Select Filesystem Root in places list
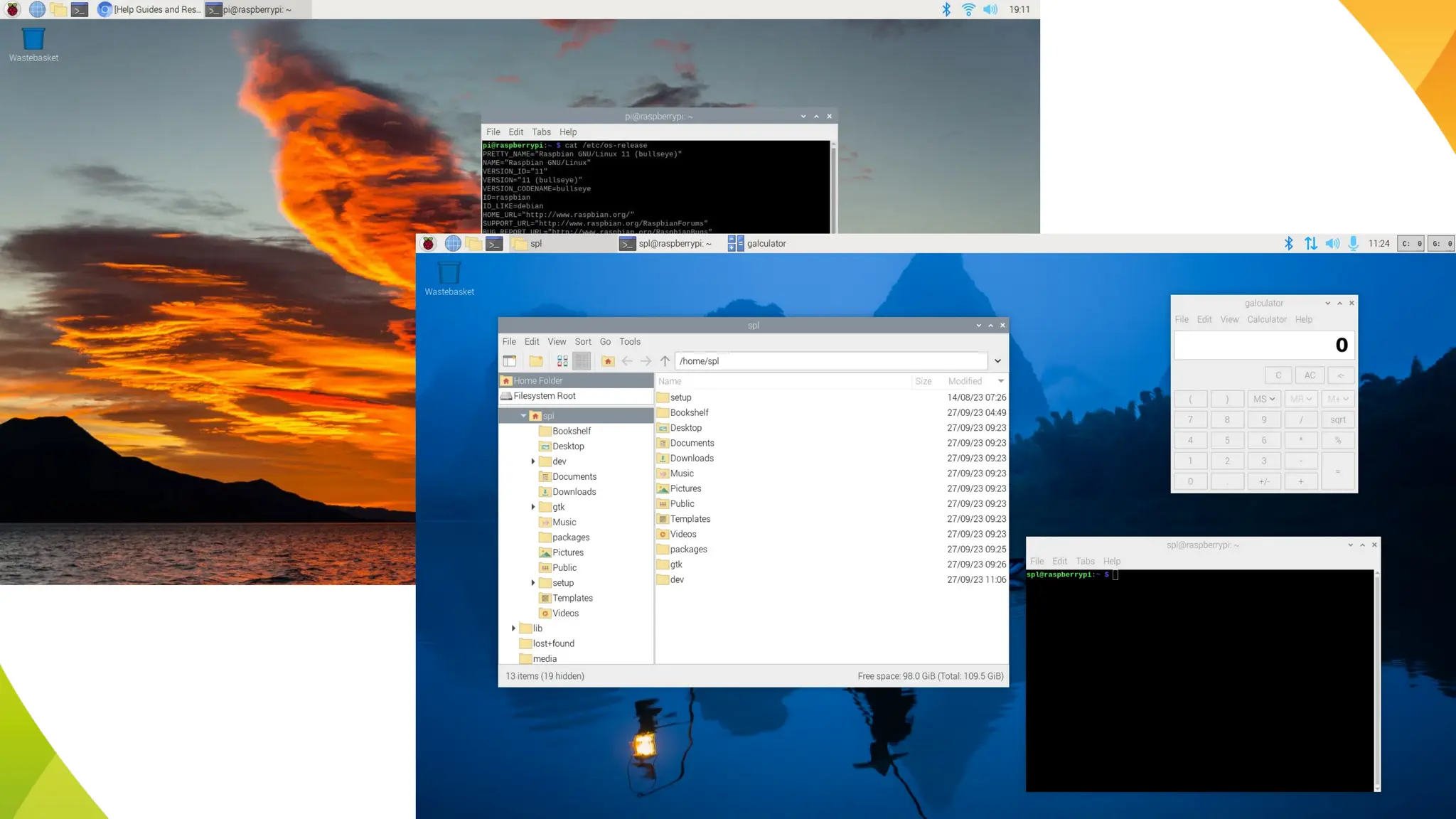The height and width of the screenshot is (819, 1456). (576, 396)
